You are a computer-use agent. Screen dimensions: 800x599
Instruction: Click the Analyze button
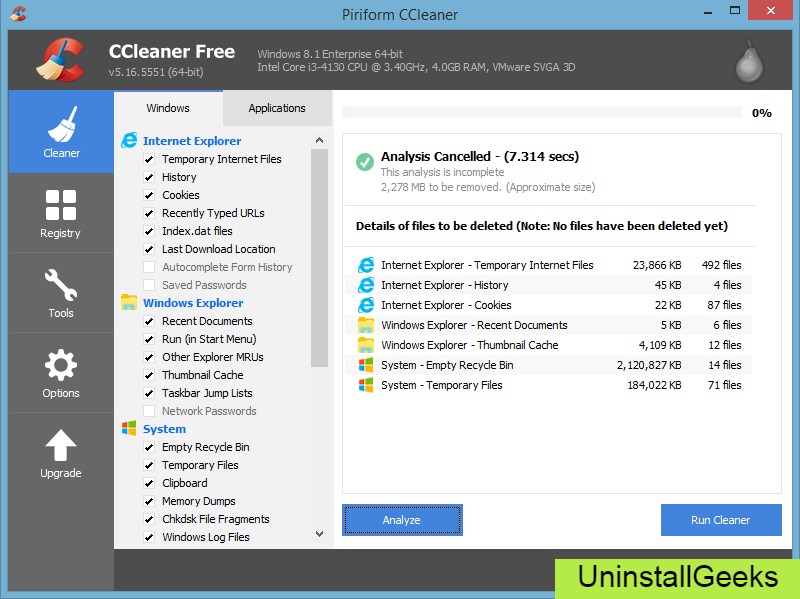pos(402,520)
